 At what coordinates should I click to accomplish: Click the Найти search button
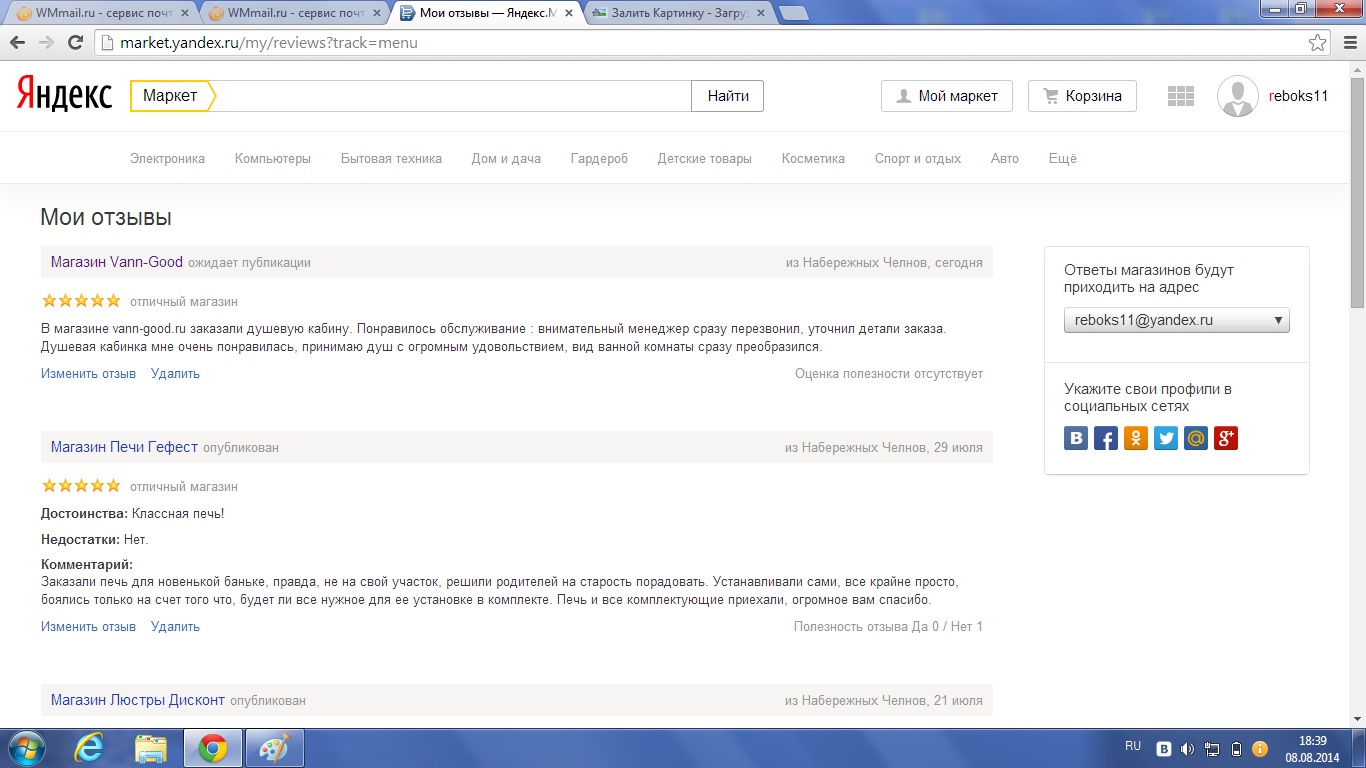click(728, 96)
